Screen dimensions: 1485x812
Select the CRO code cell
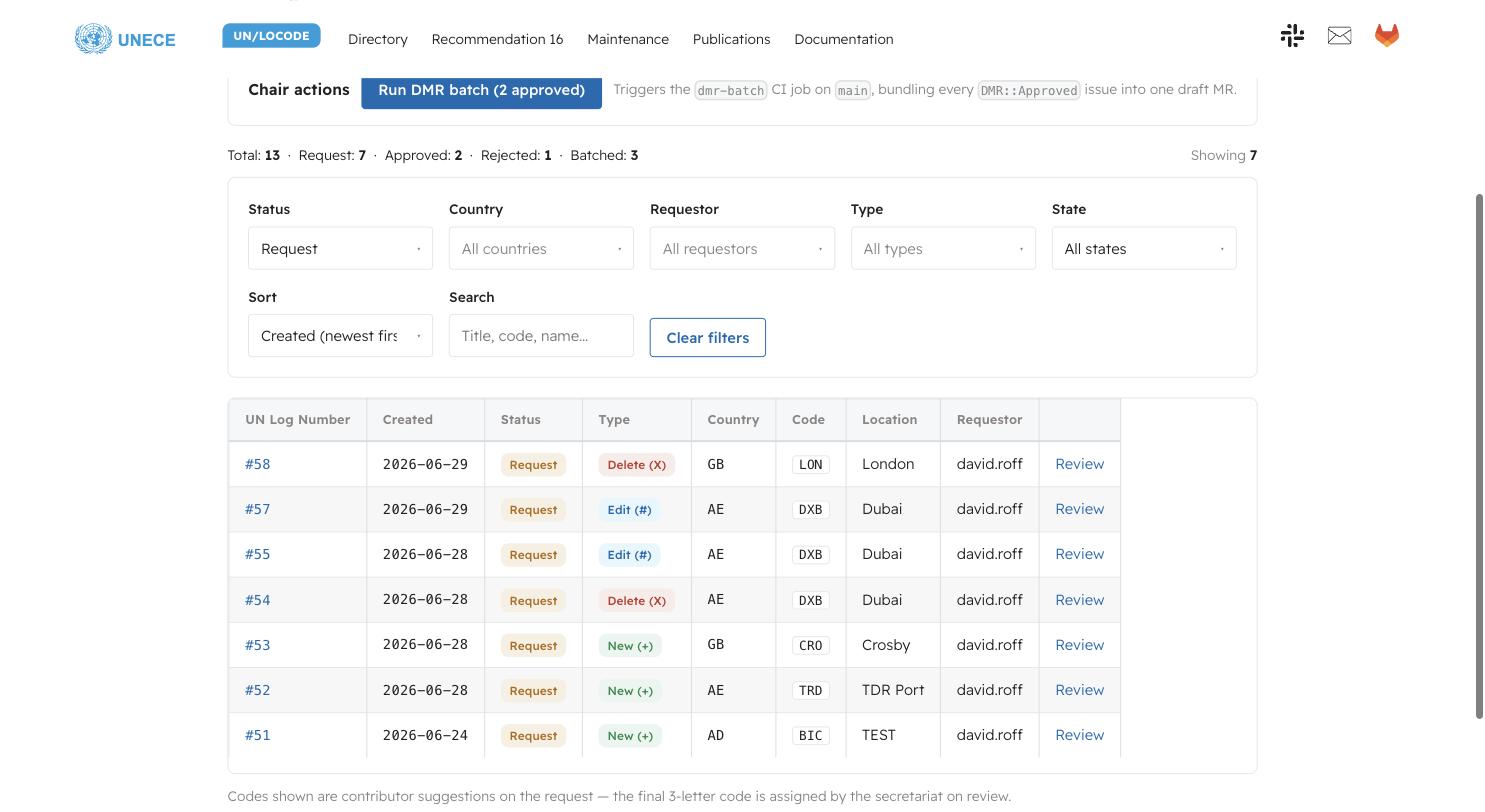click(810, 646)
